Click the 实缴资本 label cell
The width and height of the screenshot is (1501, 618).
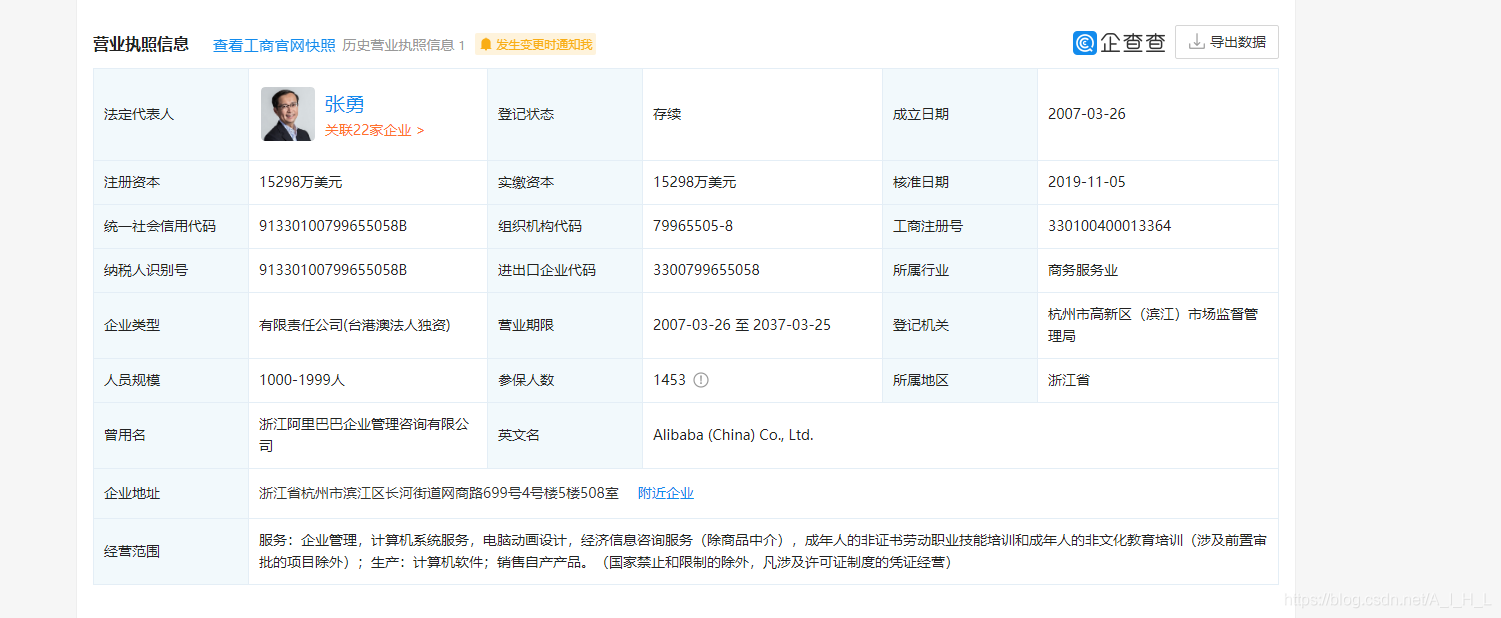(565, 182)
